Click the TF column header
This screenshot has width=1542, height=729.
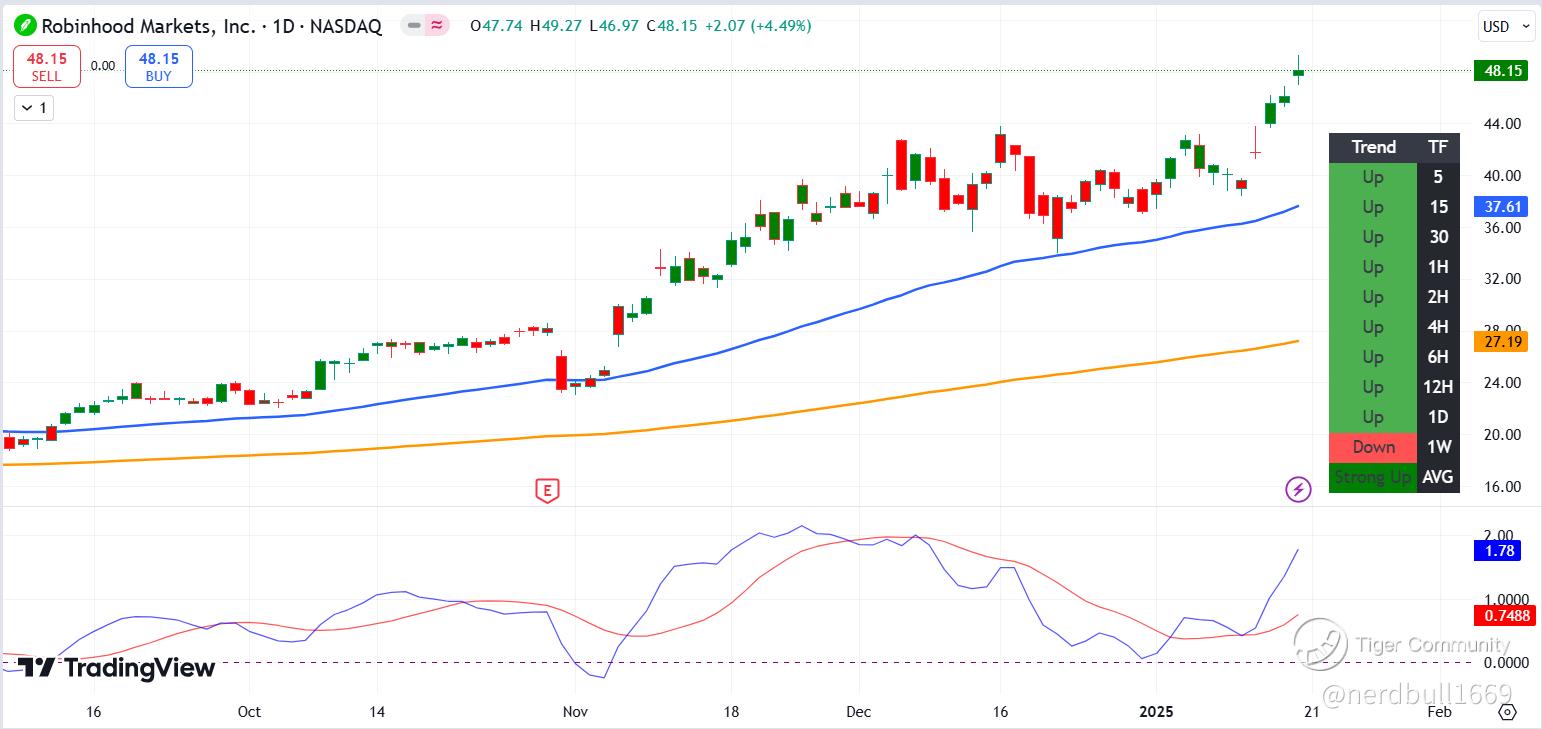1438,147
